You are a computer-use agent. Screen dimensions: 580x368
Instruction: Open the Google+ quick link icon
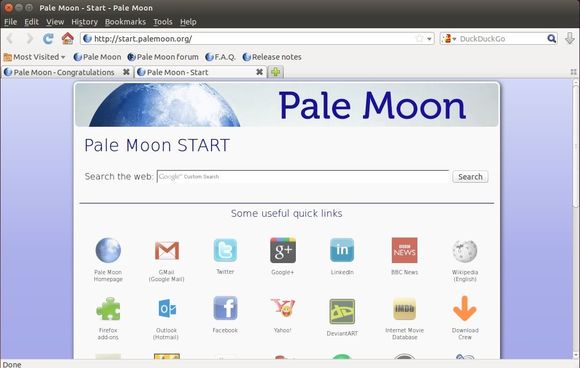tap(283, 250)
